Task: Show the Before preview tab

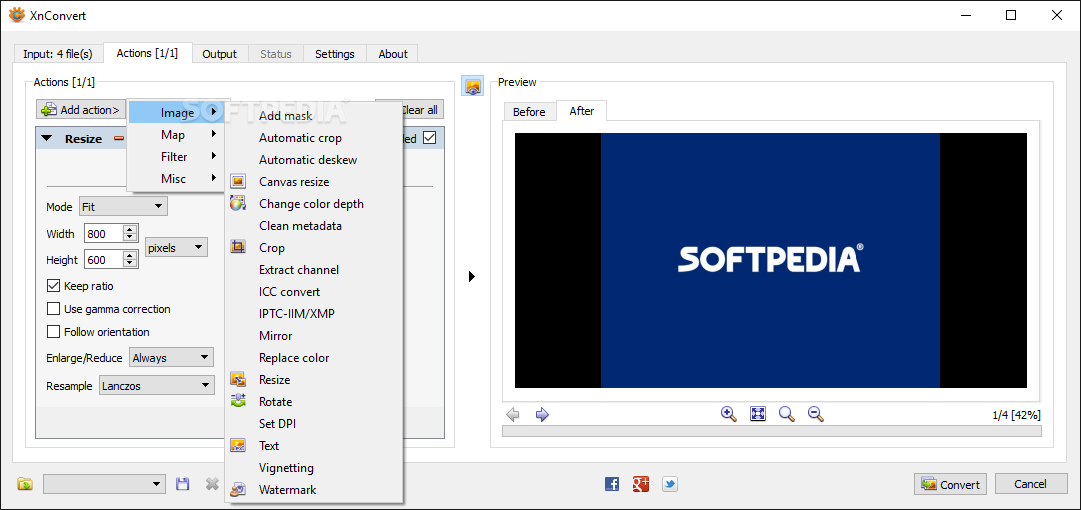Action: tap(529, 112)
